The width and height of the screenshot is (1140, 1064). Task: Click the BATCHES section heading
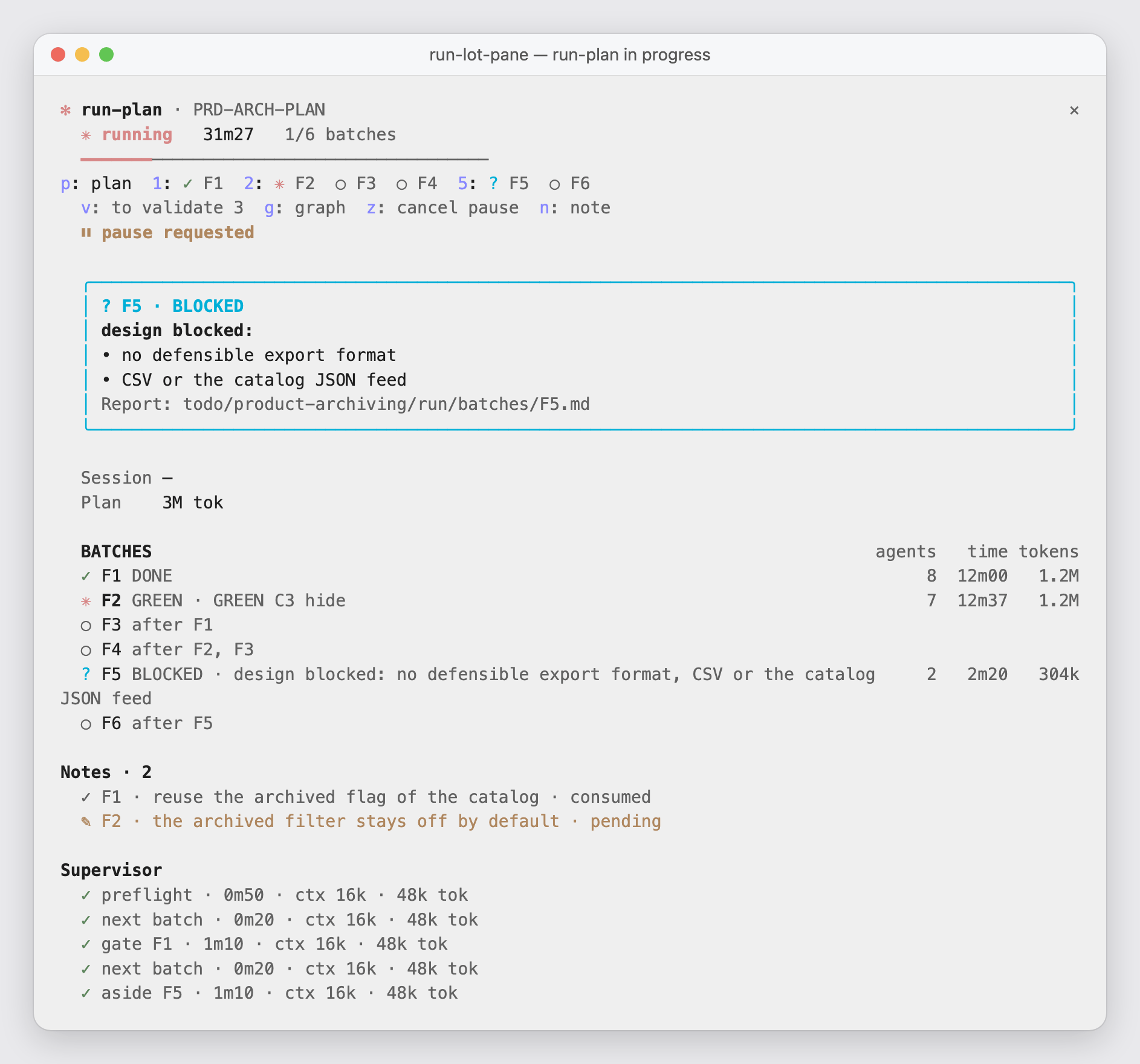tap(117, 552)
